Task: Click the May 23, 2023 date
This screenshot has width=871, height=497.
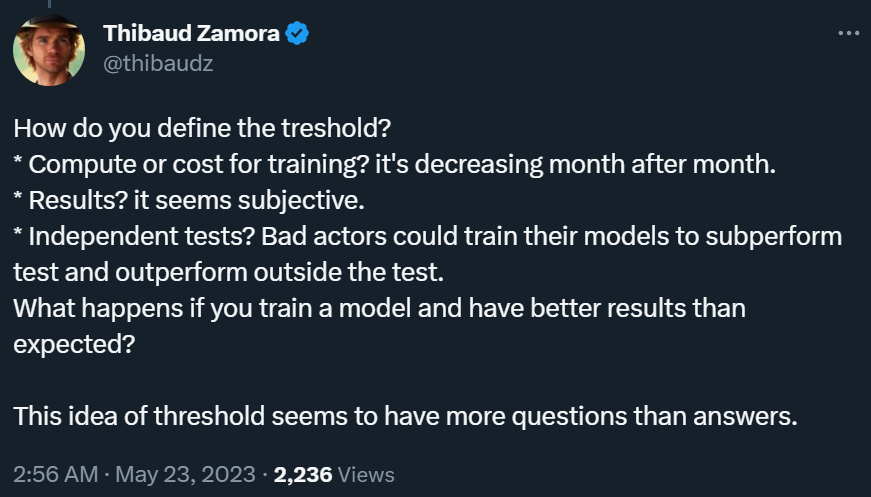Action: click(x=186, y=475)
